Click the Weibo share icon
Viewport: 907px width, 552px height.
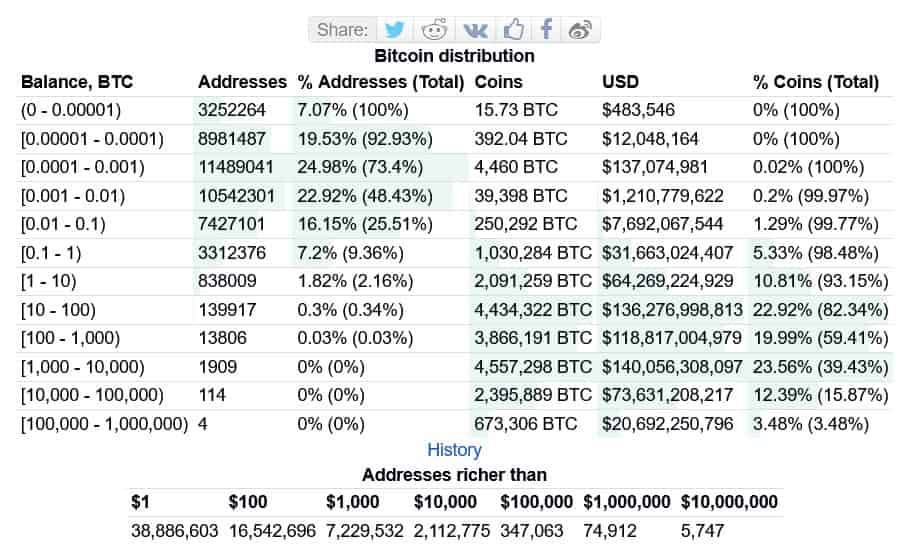581,29
